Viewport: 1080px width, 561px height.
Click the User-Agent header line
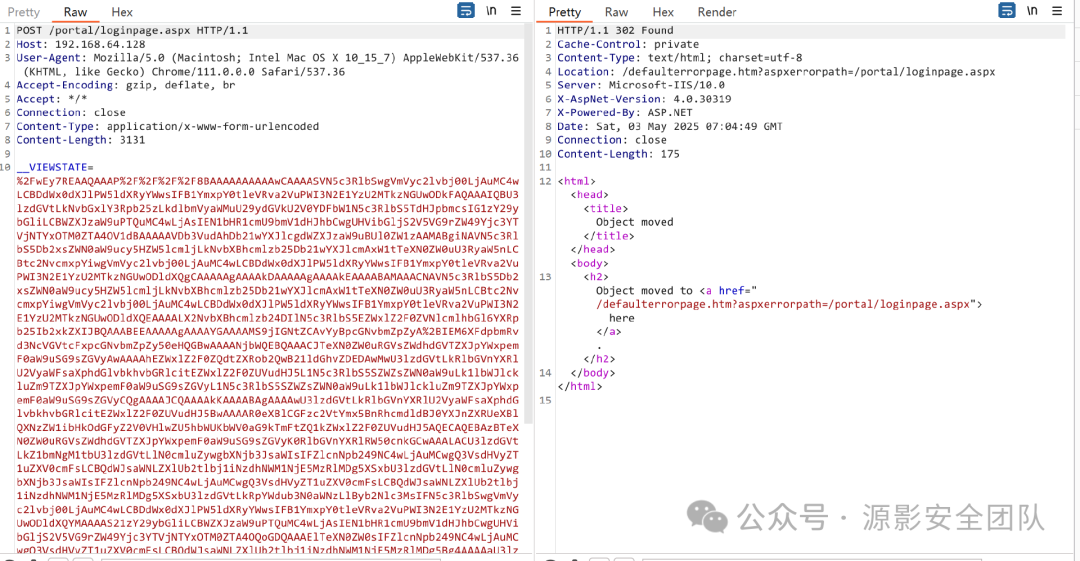267,65
